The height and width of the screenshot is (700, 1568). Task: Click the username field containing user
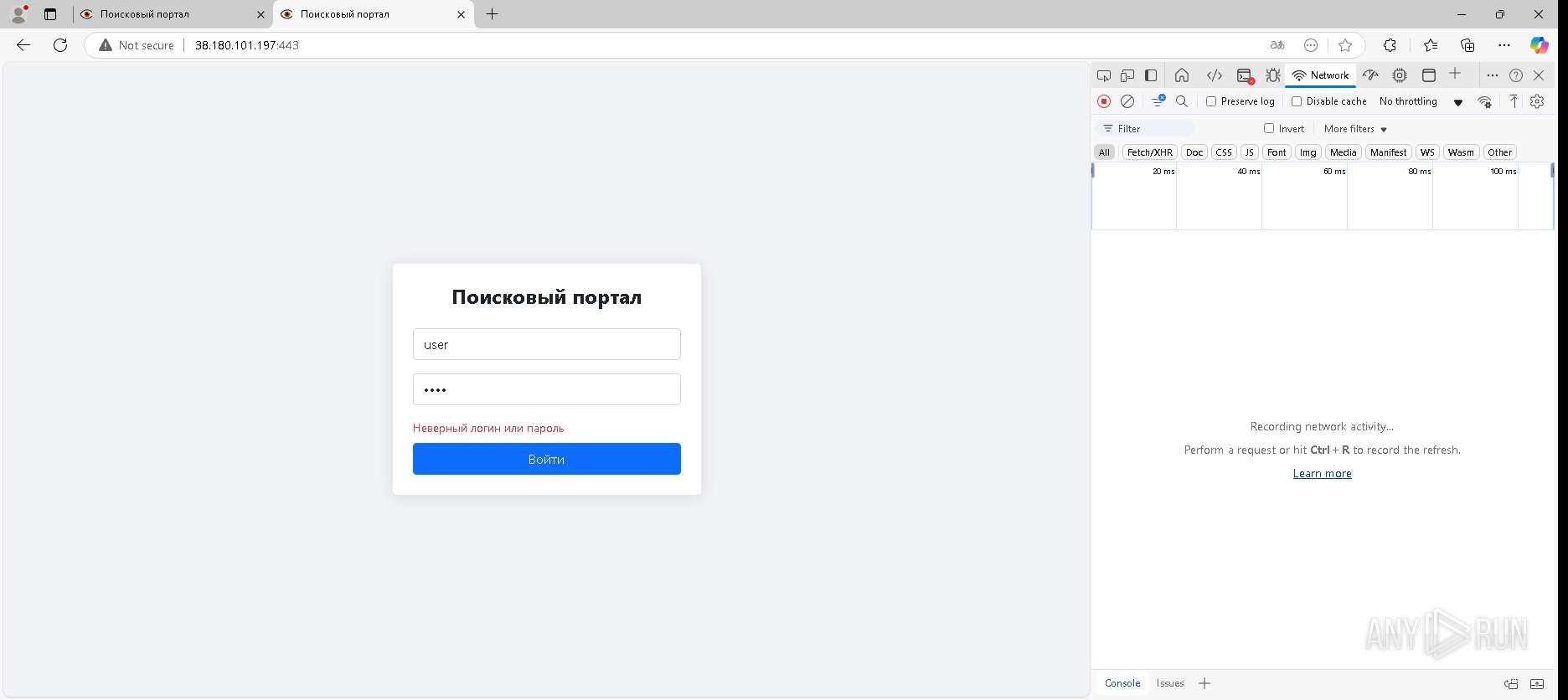pyautogui.click(x=546, y=344)
